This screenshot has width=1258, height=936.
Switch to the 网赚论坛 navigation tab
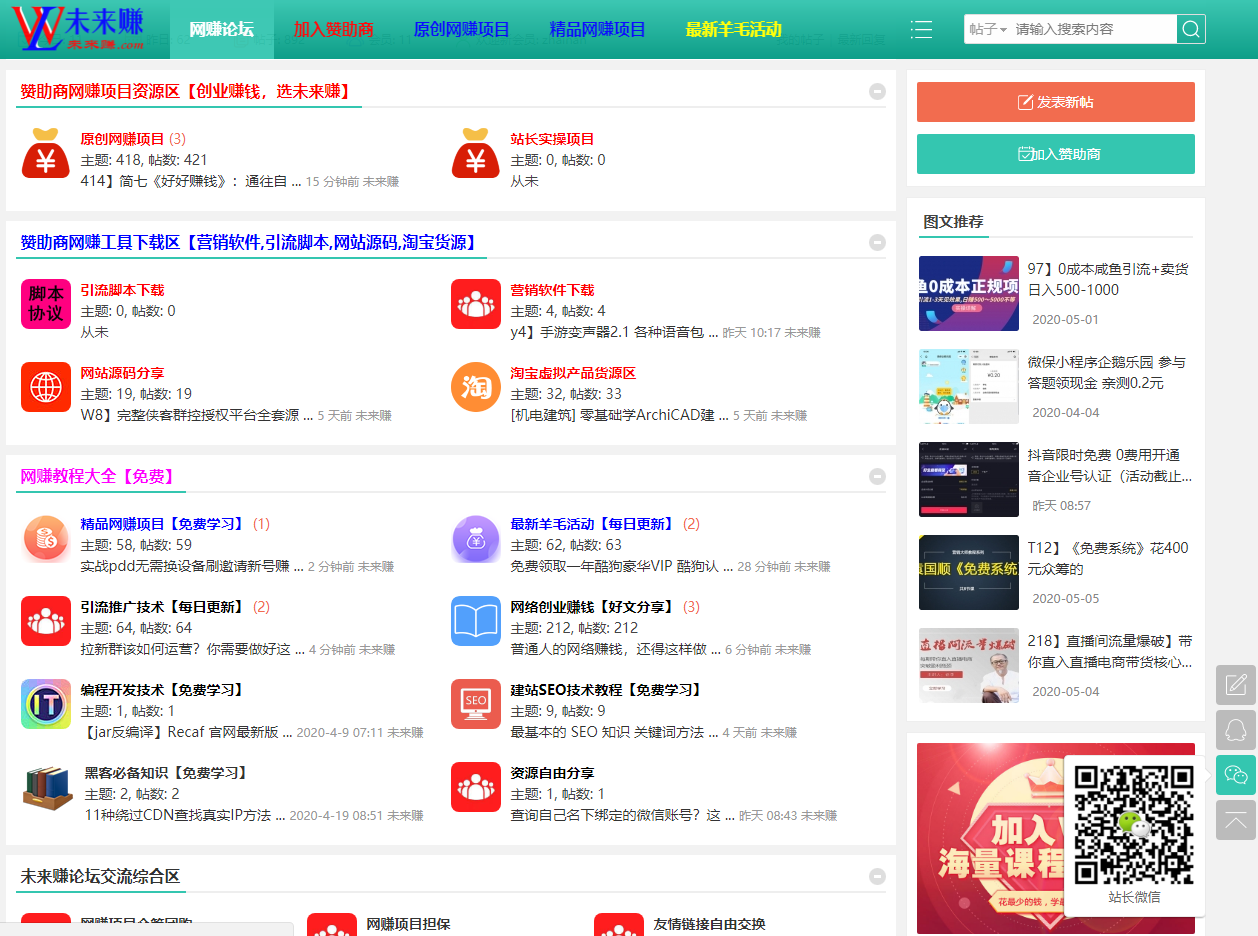click(222, 29)
